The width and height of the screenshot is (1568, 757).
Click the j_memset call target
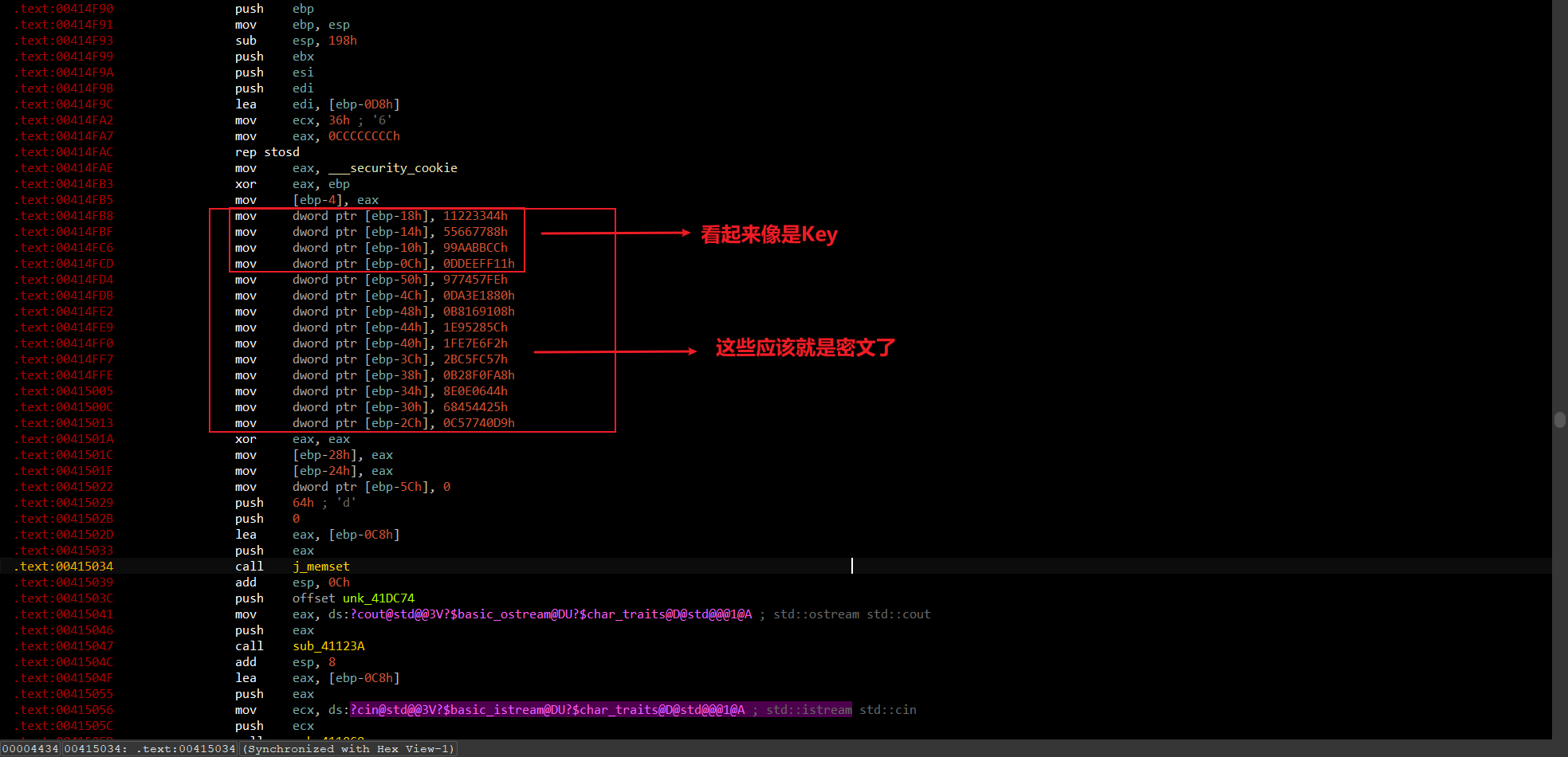coord(320,567)
